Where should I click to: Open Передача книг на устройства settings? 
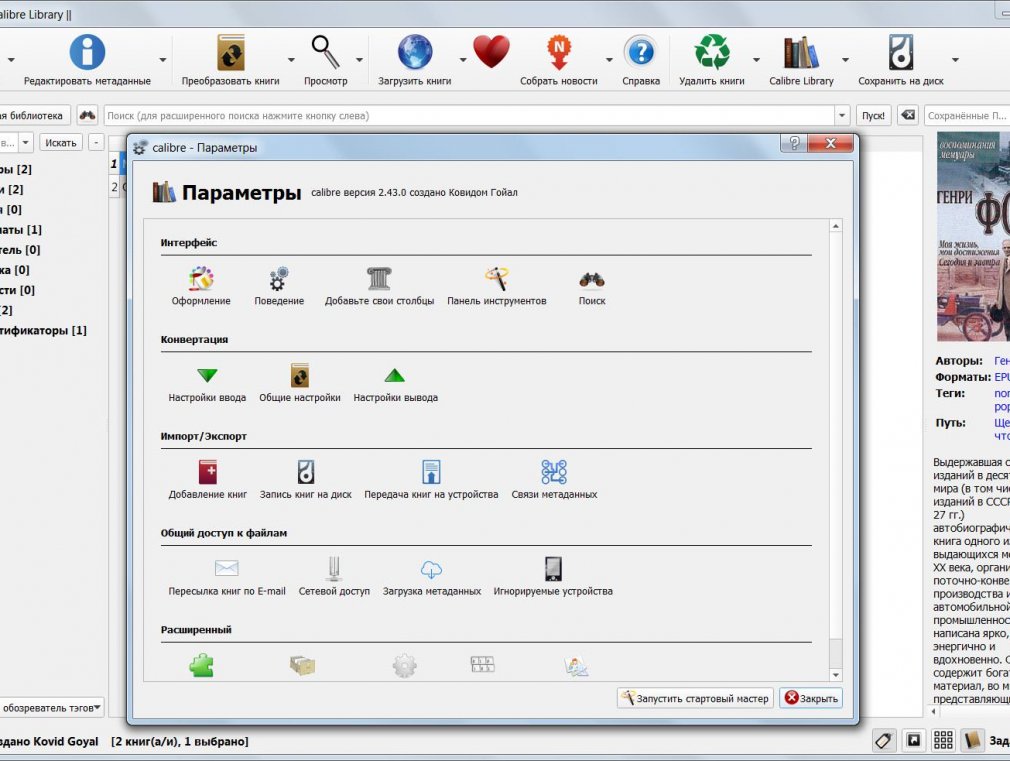click(x=431, y=480)
